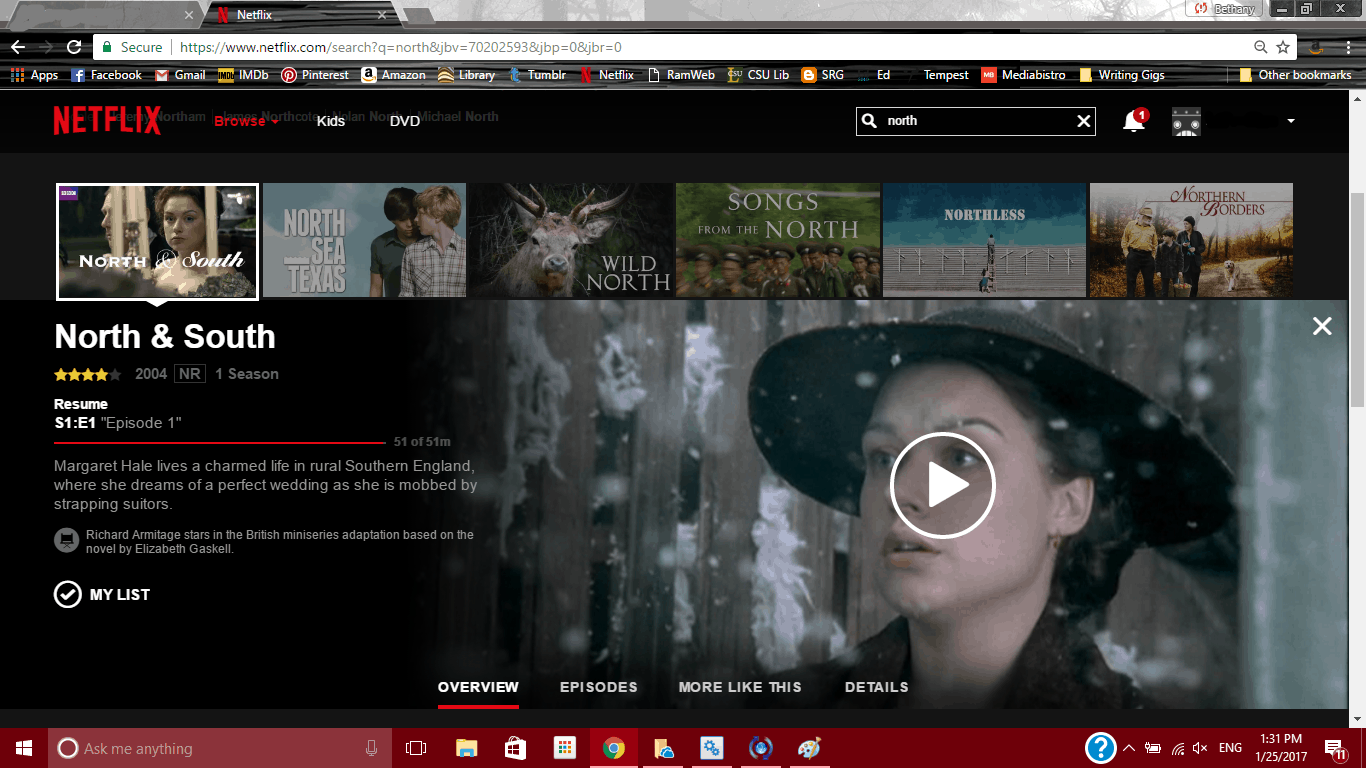Clear the search box with X
1366x768 pixels.
(x=1083, y=121)
